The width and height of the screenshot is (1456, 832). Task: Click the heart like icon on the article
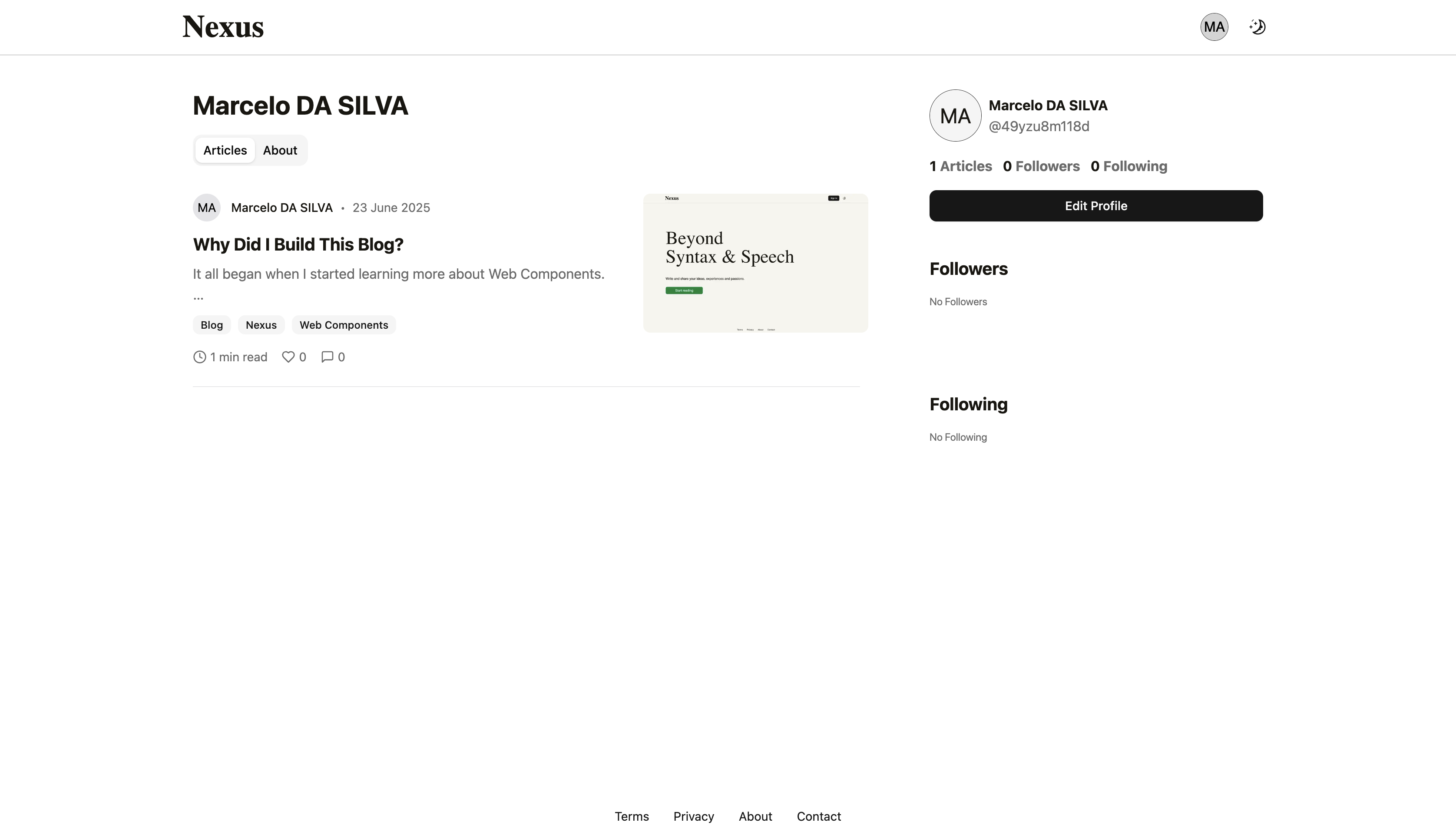pos(288,357)
